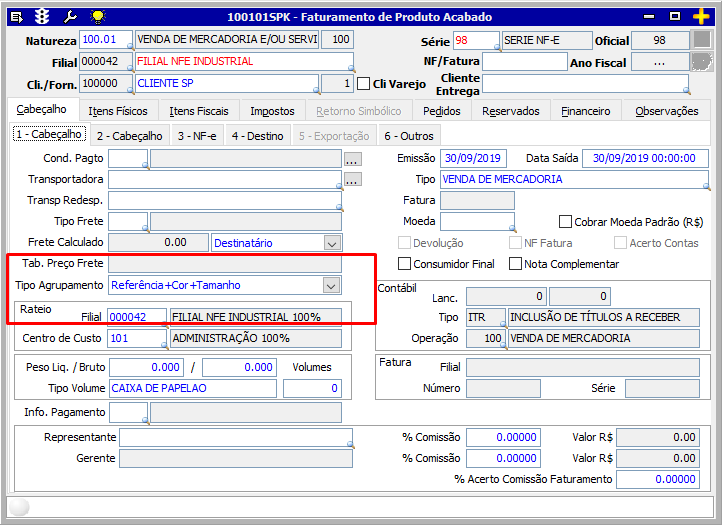Open the wrench settings tool

pos(69,16)
